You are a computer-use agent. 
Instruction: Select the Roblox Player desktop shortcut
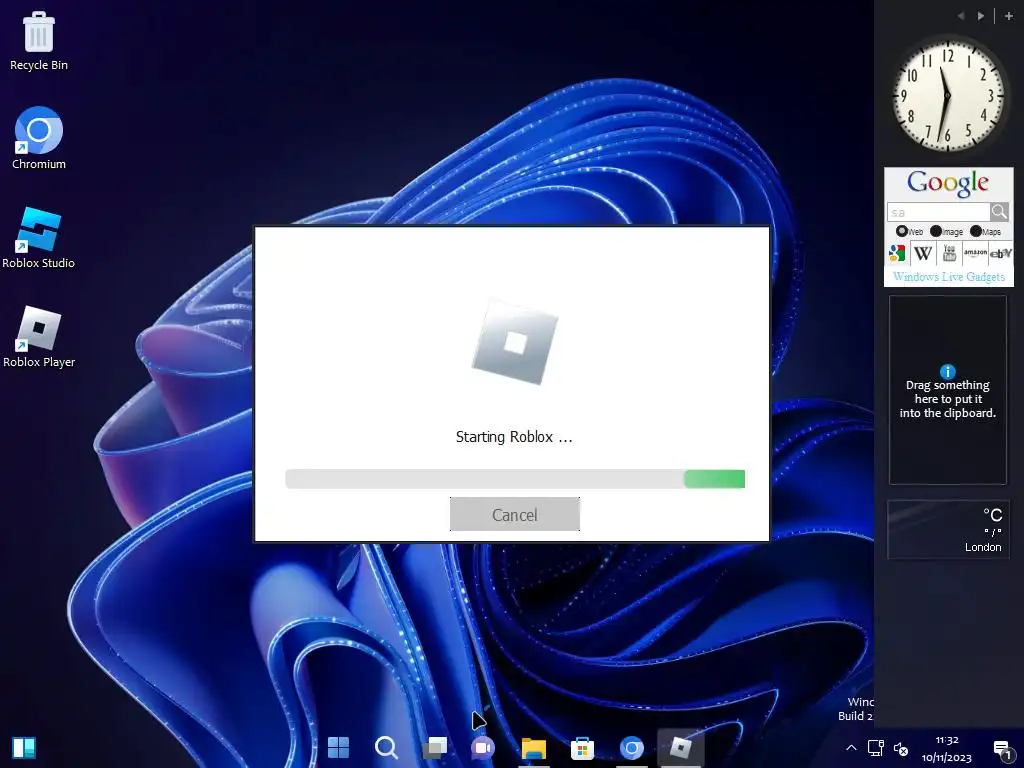[39, 337]
